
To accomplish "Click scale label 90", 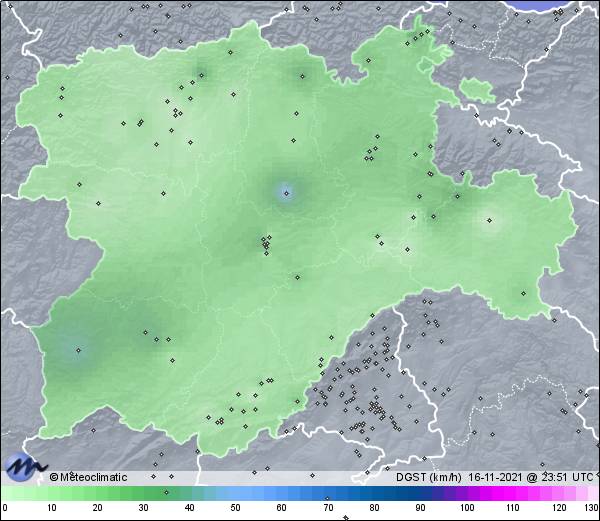I will tap(421, 508).
